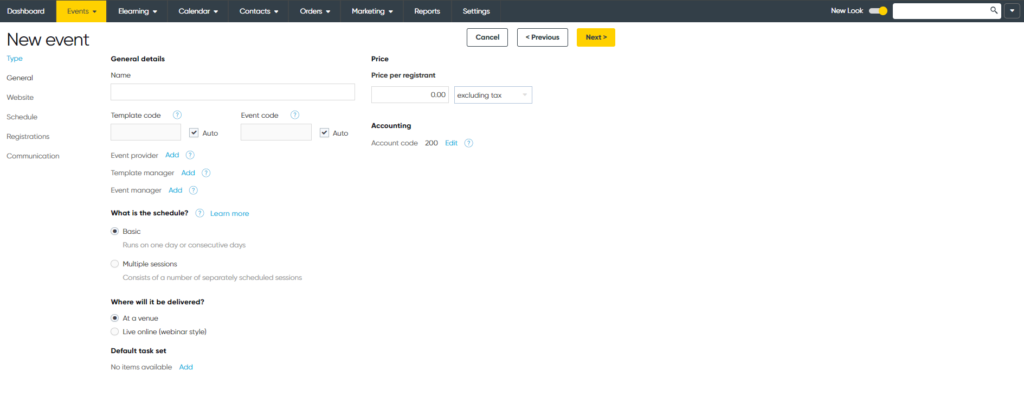Click help icon next to Template code
This screenshot has height=402, width=1024.
point(177,115)
